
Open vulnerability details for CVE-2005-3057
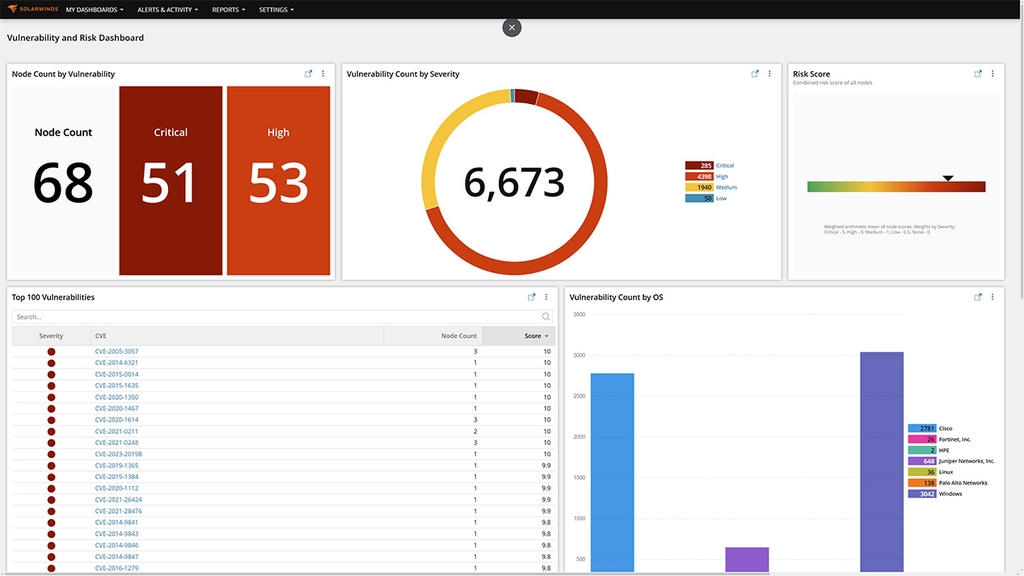click(114, 350)
